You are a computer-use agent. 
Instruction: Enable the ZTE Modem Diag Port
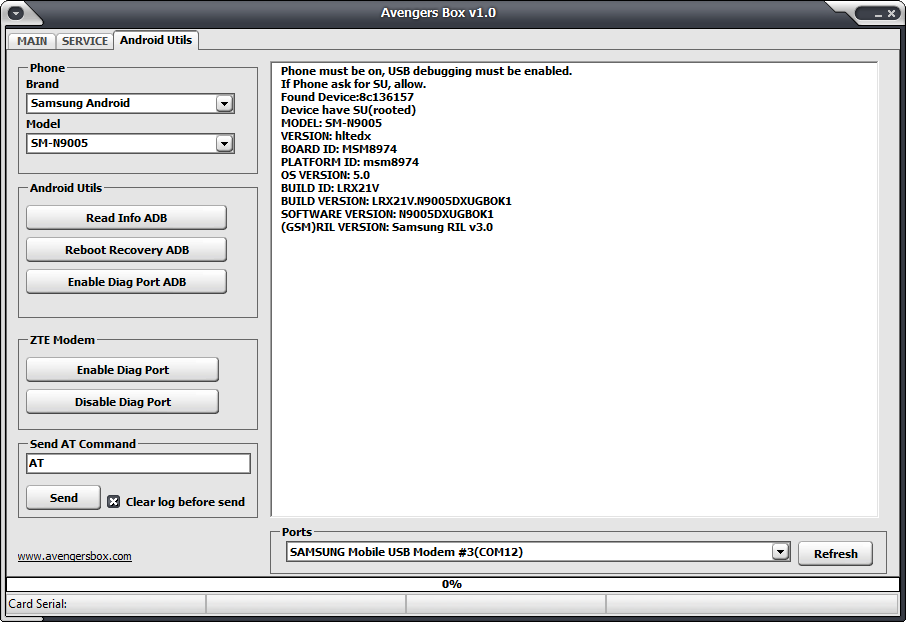coord(121,369)
